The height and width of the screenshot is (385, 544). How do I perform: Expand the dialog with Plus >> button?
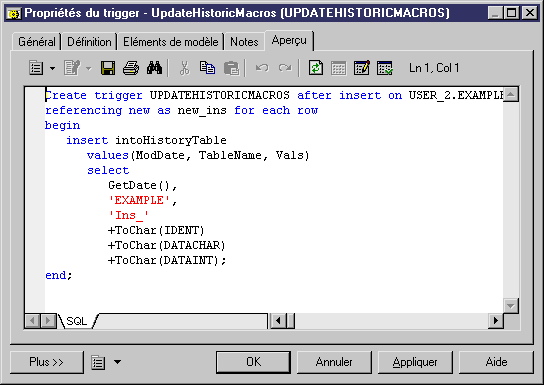[x=46, y=362]
